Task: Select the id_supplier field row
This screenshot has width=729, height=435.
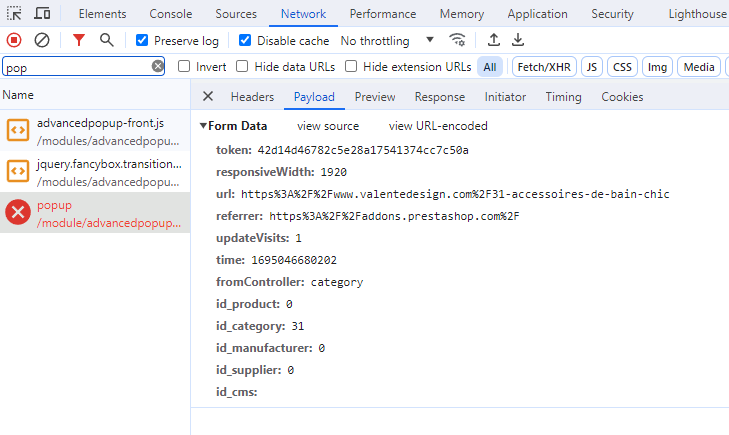Action: 255,370
